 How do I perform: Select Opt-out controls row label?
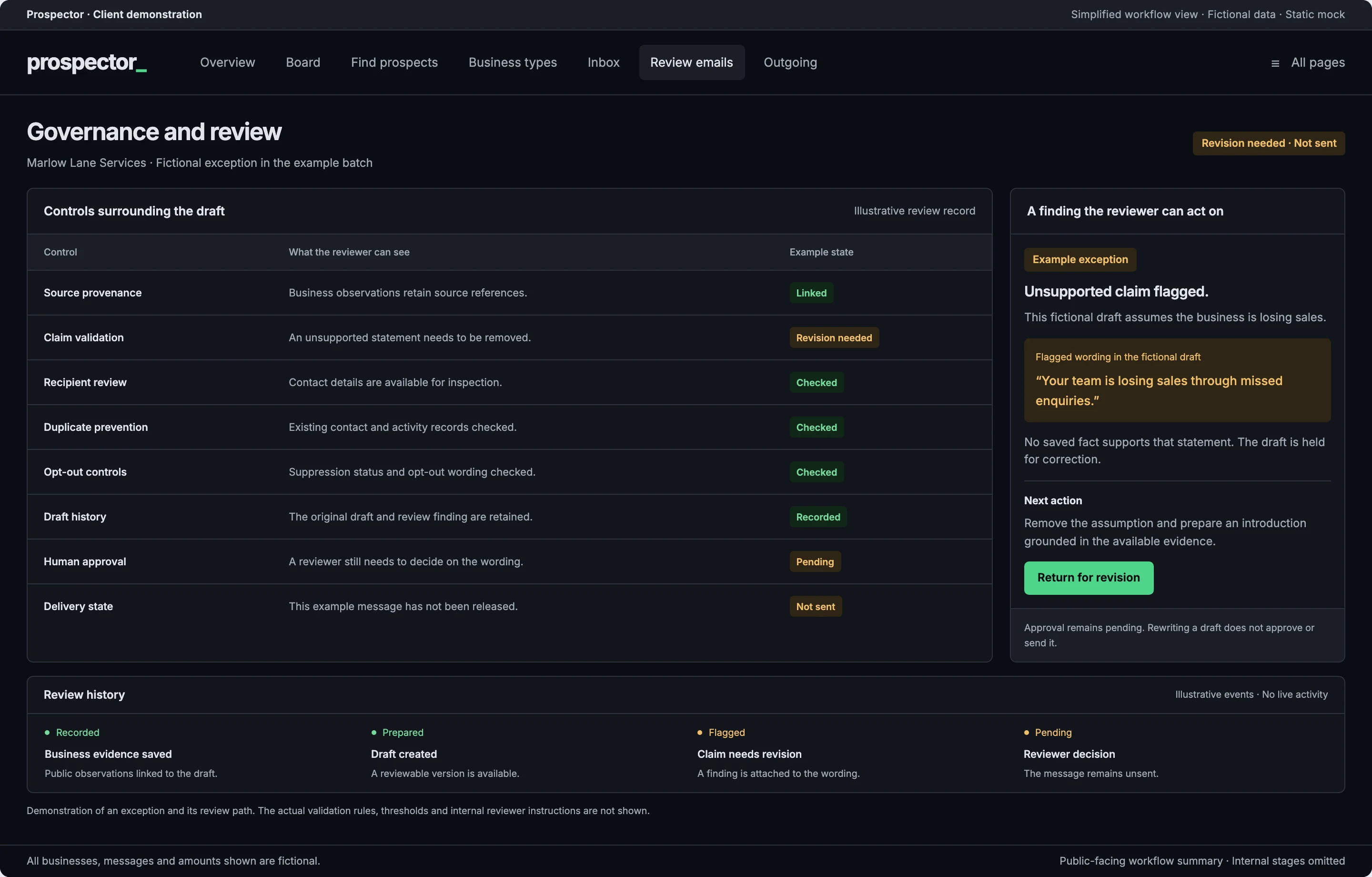click(85, 471)
